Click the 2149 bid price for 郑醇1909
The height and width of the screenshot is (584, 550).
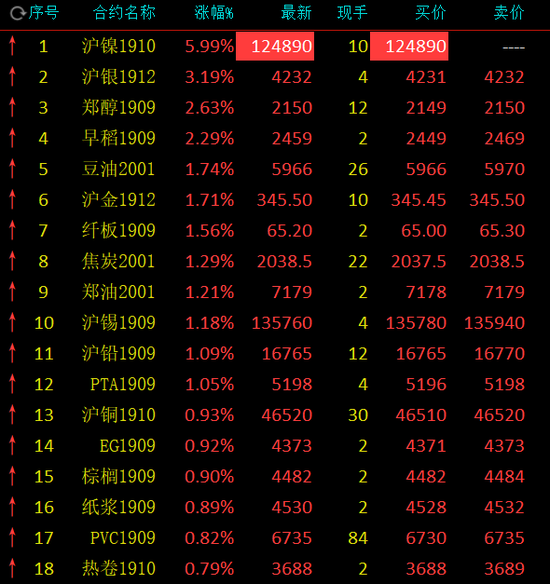(426, 108)
